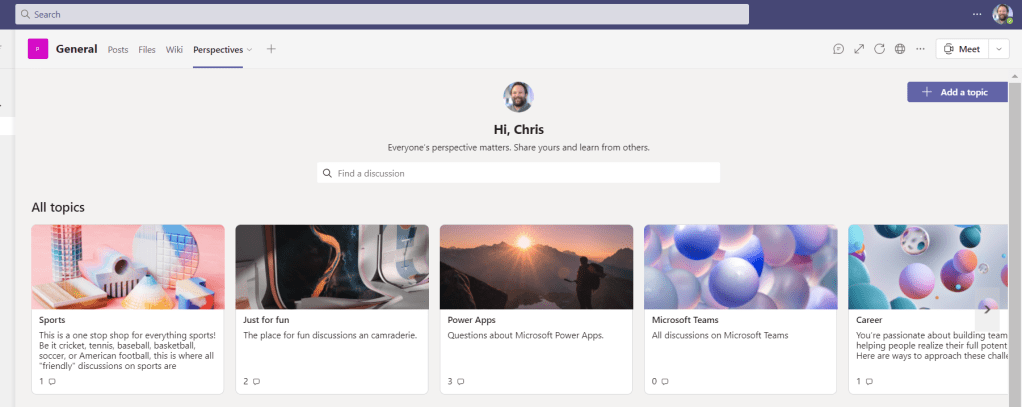
Task: Click the team's pink P icon
Action: coord(38,49)
